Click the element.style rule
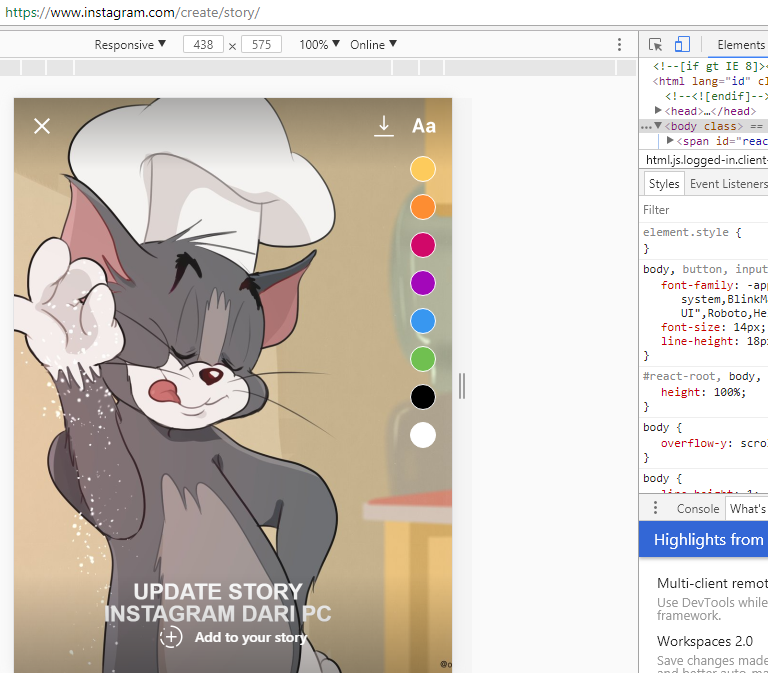The image size is (768, 673). 692,232
